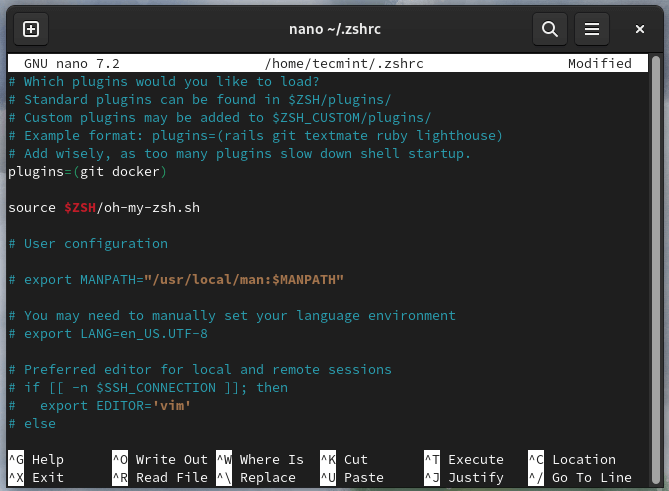Open the hamburger menu
669x491 pixels.
[591, 29]
